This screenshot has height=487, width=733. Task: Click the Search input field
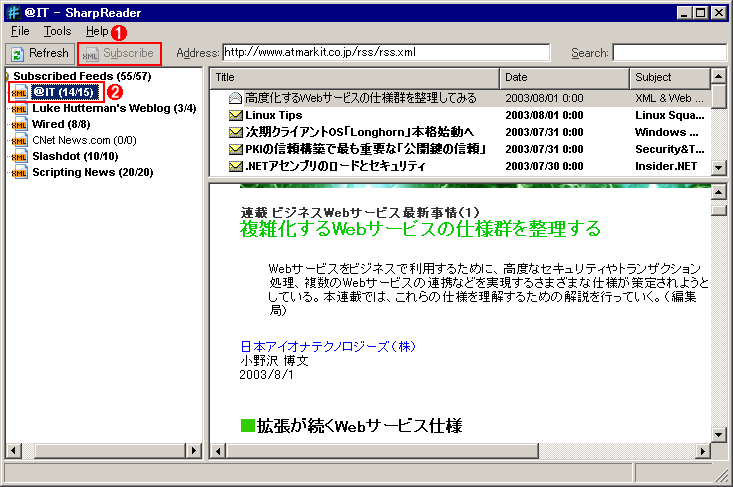tap(670, 52)
